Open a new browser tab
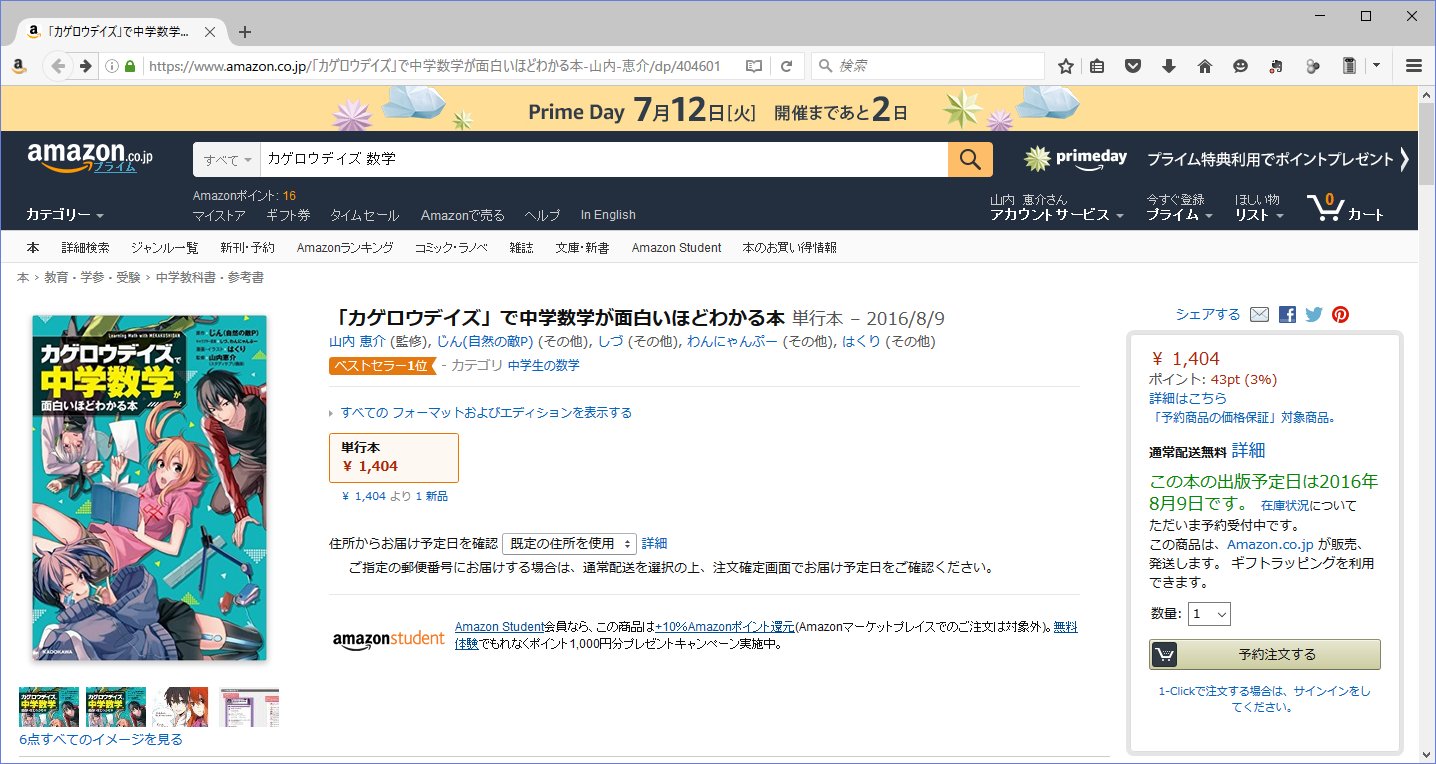The image size is (1436, 764). click(x=245, y=32)
